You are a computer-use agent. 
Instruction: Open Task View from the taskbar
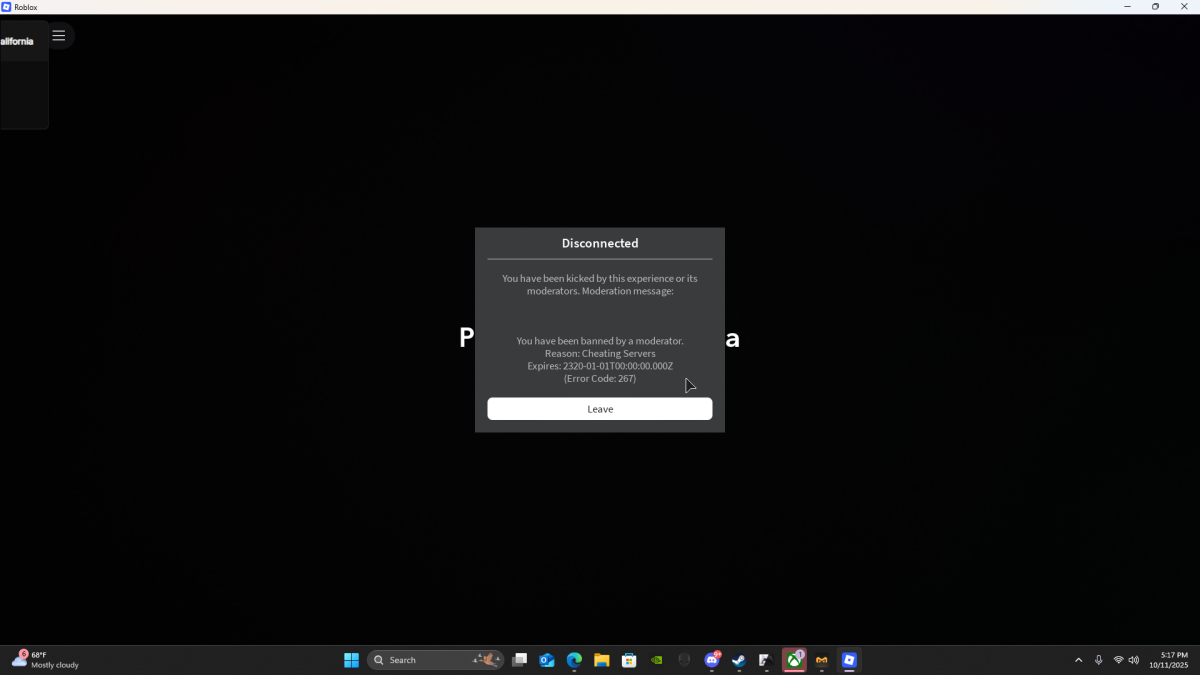pos(519,660)
